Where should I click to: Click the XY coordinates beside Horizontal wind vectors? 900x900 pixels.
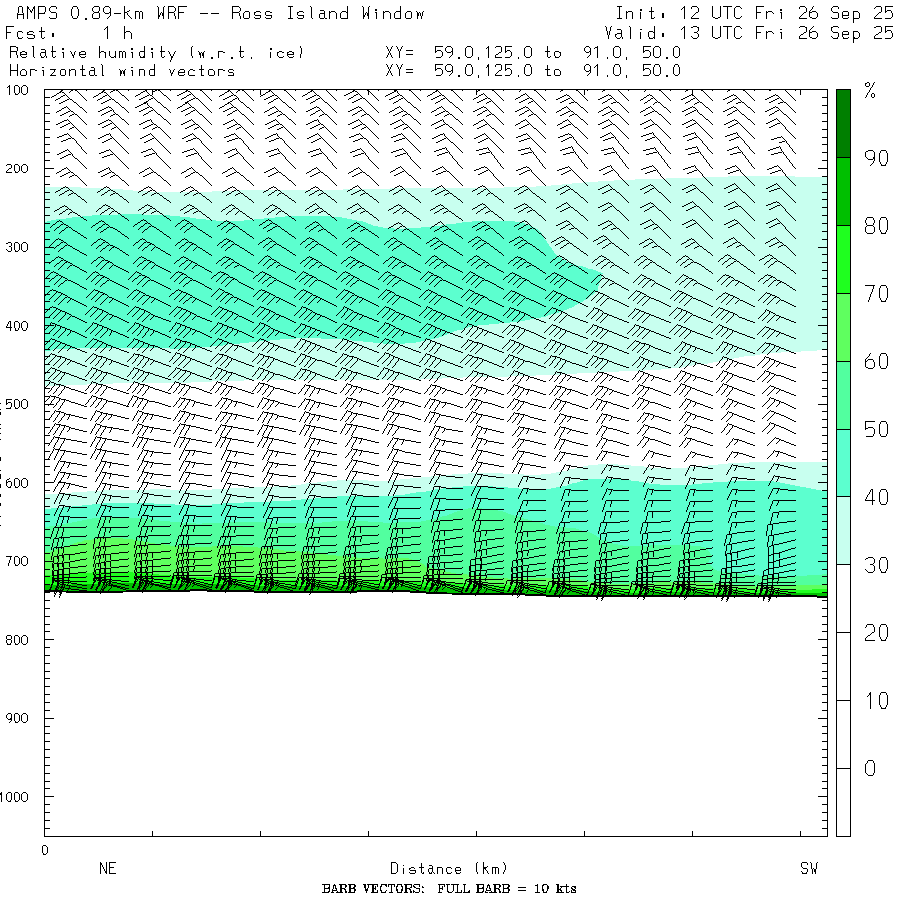(x=533, y=71)
